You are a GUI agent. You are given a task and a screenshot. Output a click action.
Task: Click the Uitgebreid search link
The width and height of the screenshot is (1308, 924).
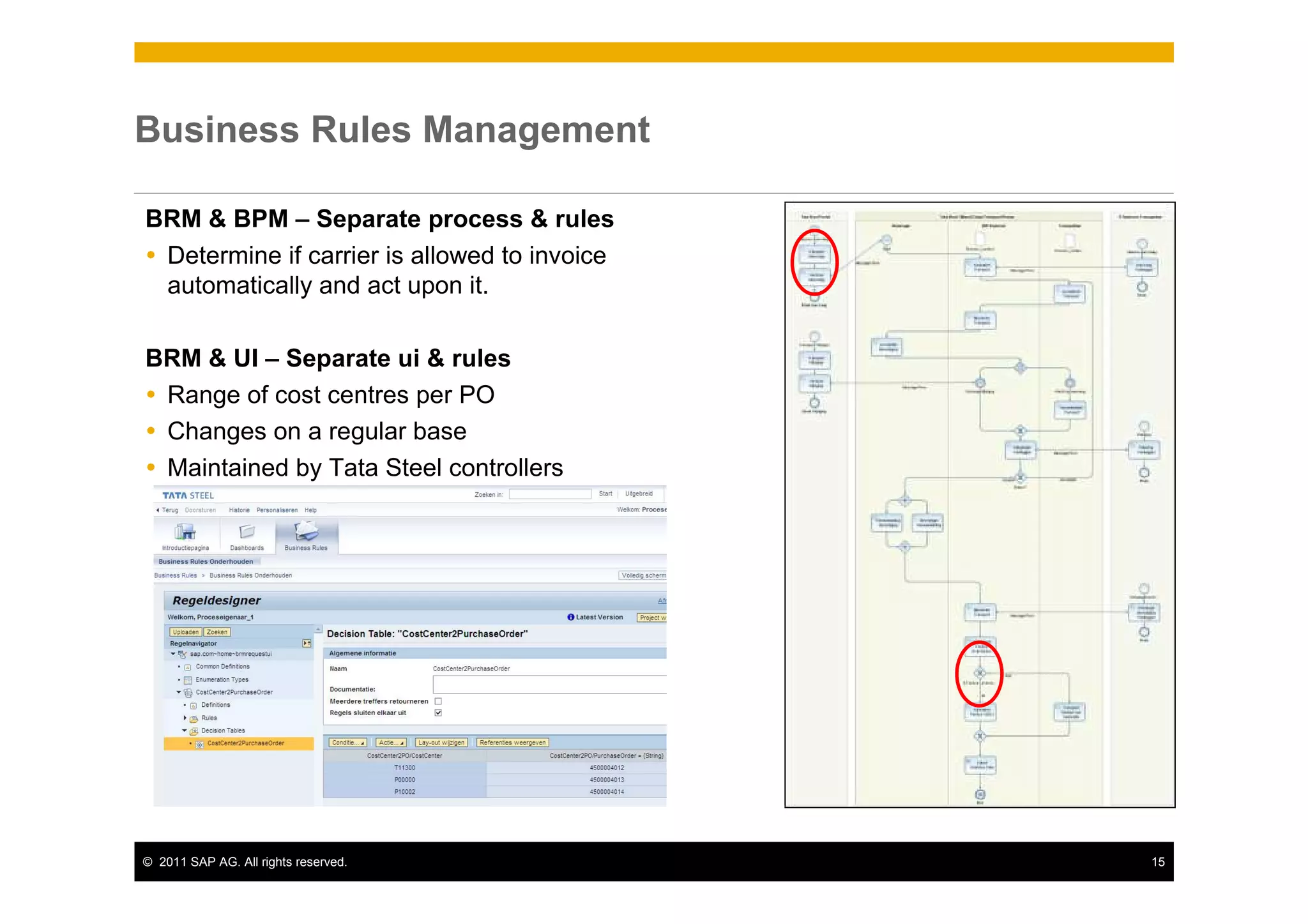tap(639, 494)
